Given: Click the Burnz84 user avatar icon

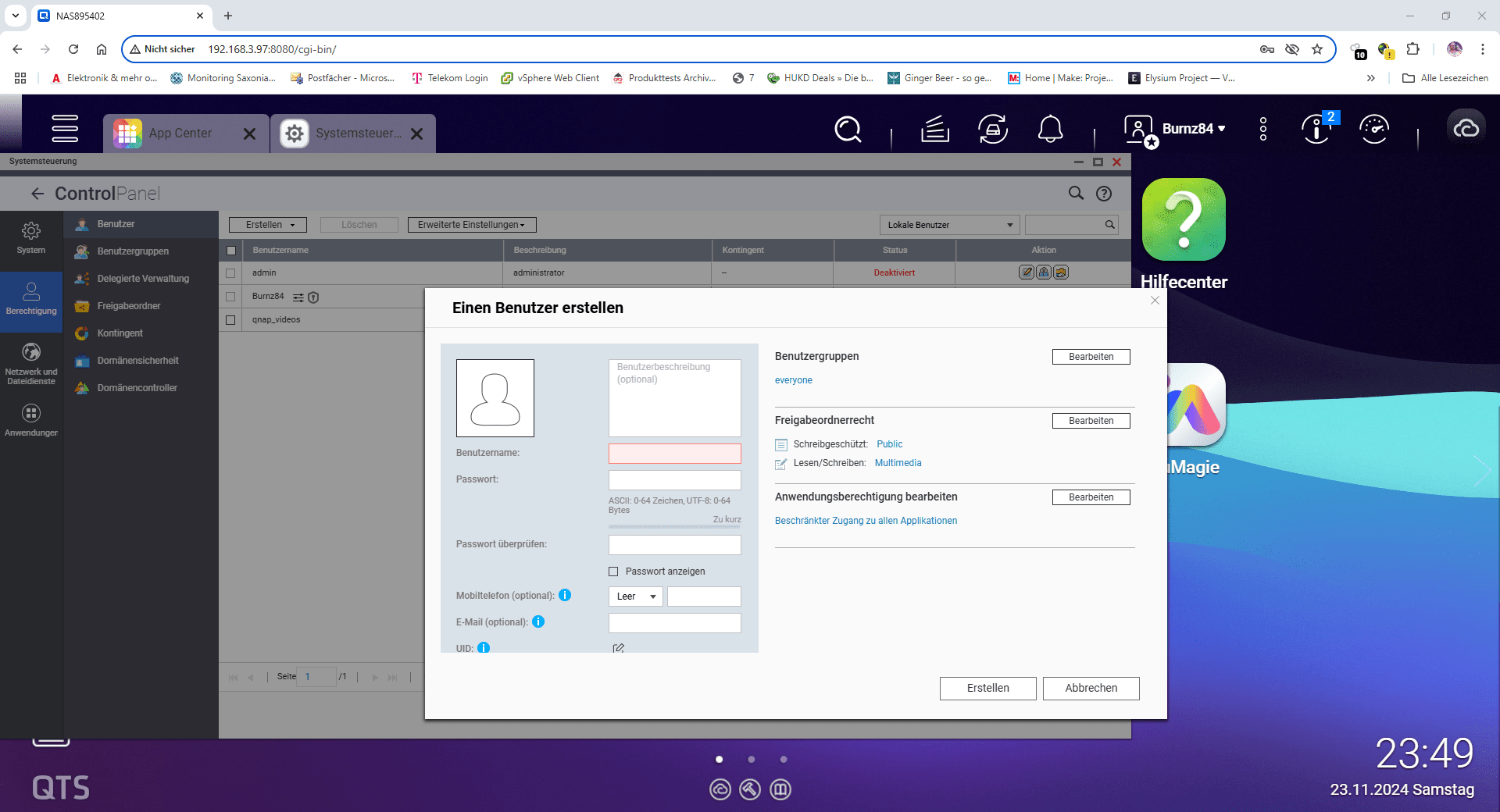Looking at the screenshot, I should (x=1139, y=130).
